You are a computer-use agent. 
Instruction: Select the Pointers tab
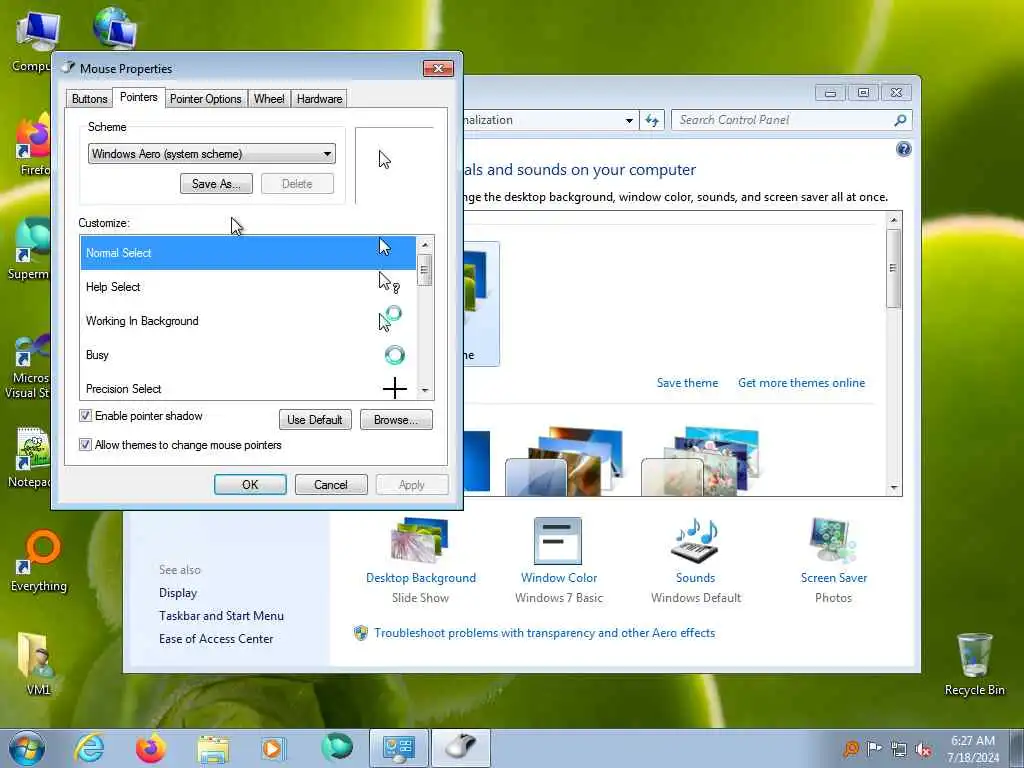pos(138,97)
